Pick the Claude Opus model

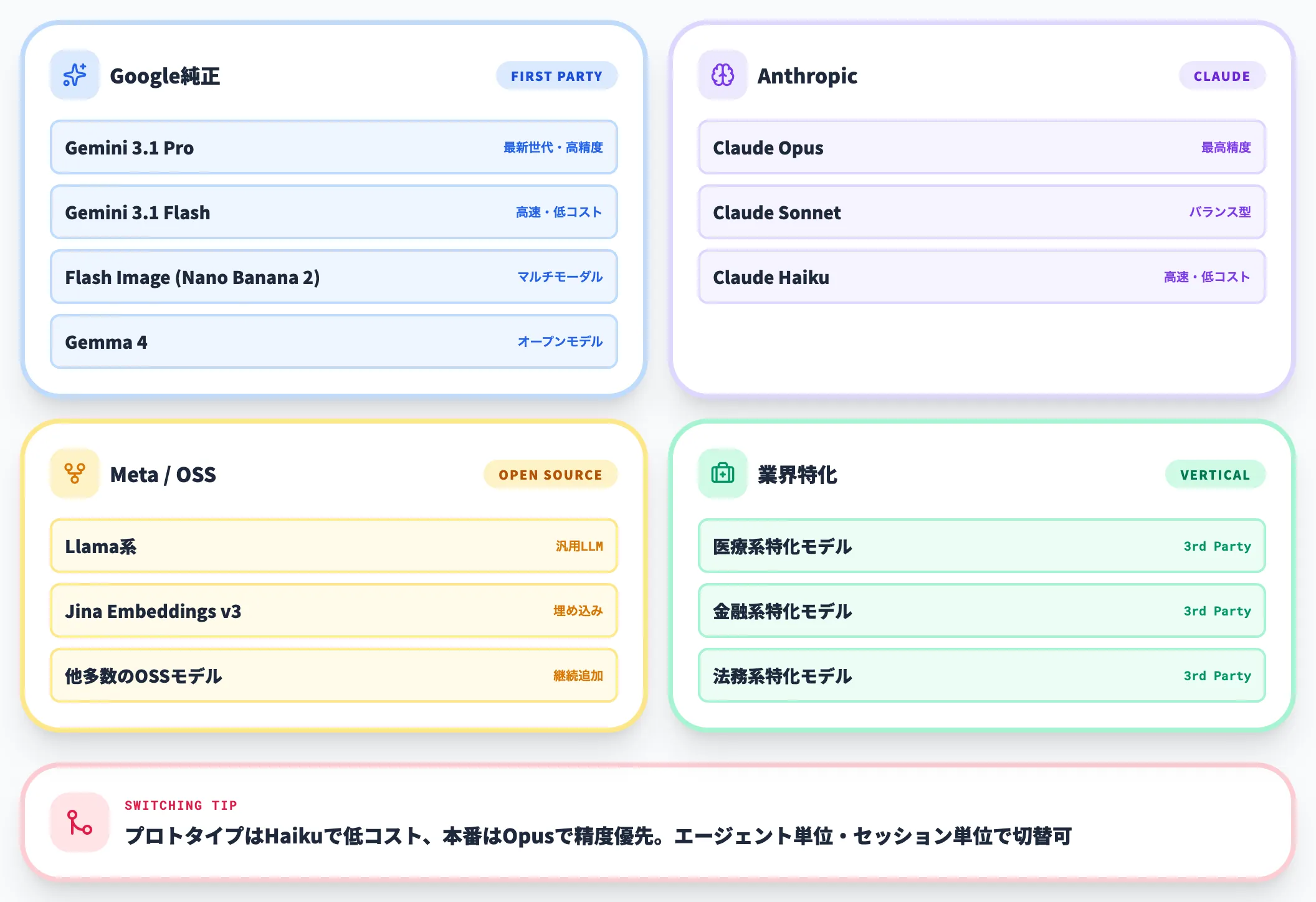[981, 148]
